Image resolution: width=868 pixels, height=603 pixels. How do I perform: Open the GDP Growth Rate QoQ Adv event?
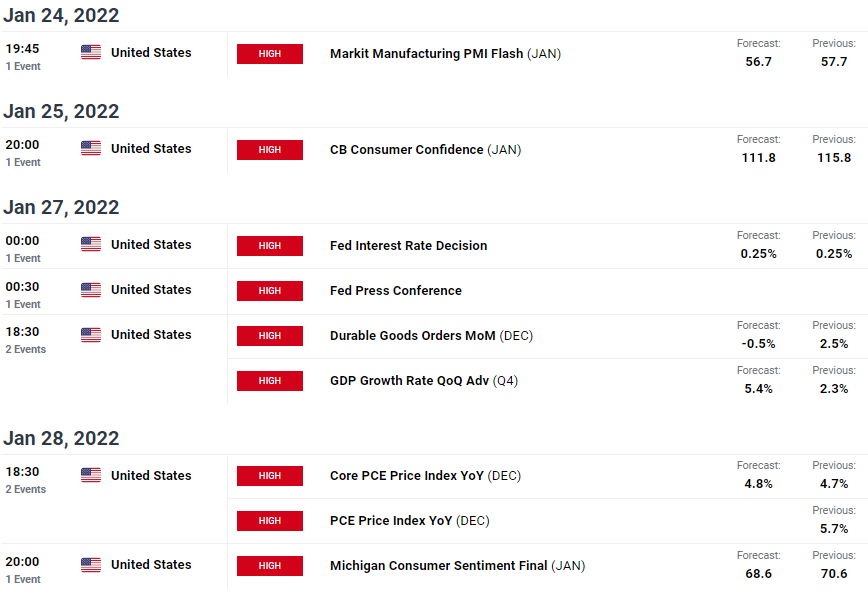[409, 381]
